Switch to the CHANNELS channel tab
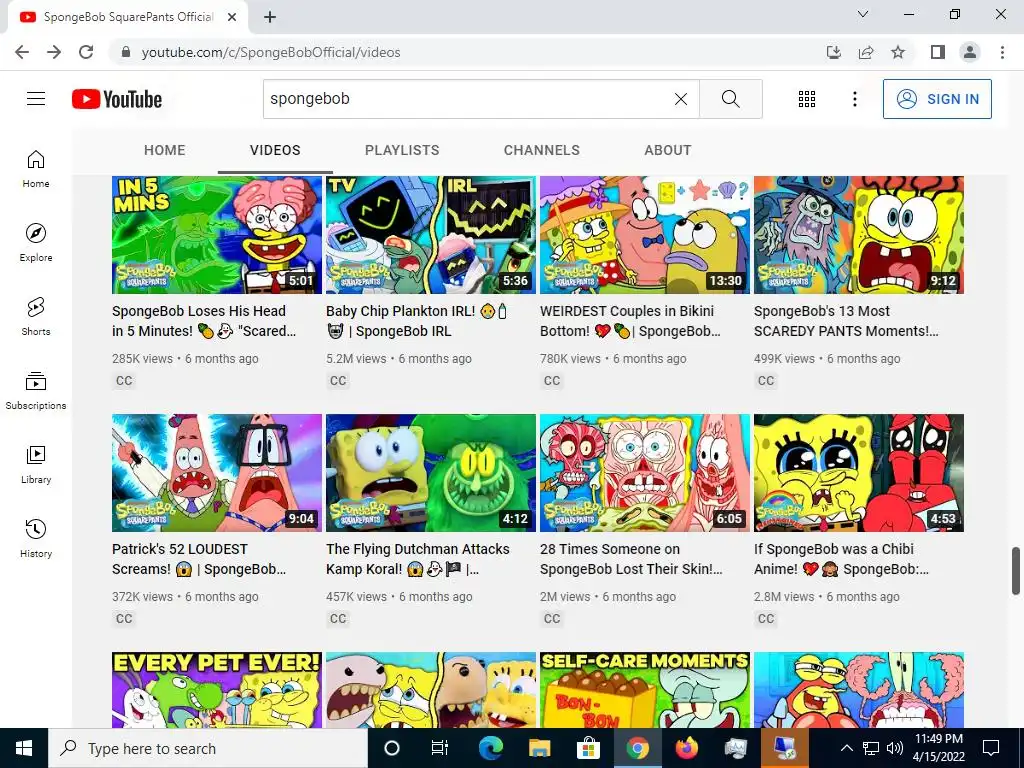This screenshot has height=768, width=1024. coord(541,150)
